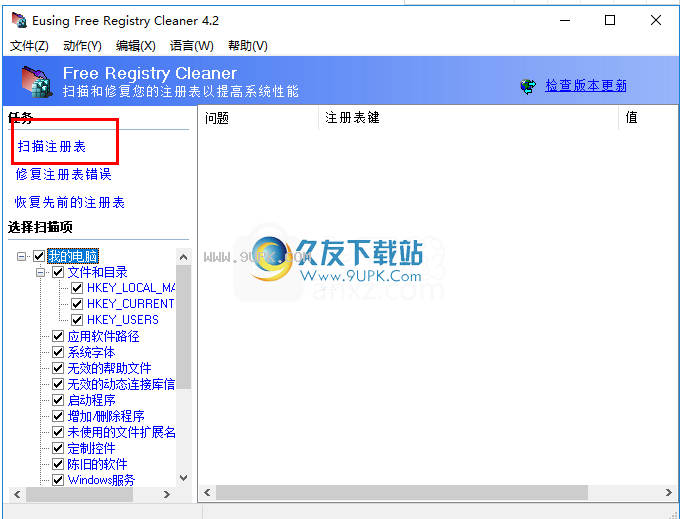Open the 文件(Z) menu

(x=29, y=46)
